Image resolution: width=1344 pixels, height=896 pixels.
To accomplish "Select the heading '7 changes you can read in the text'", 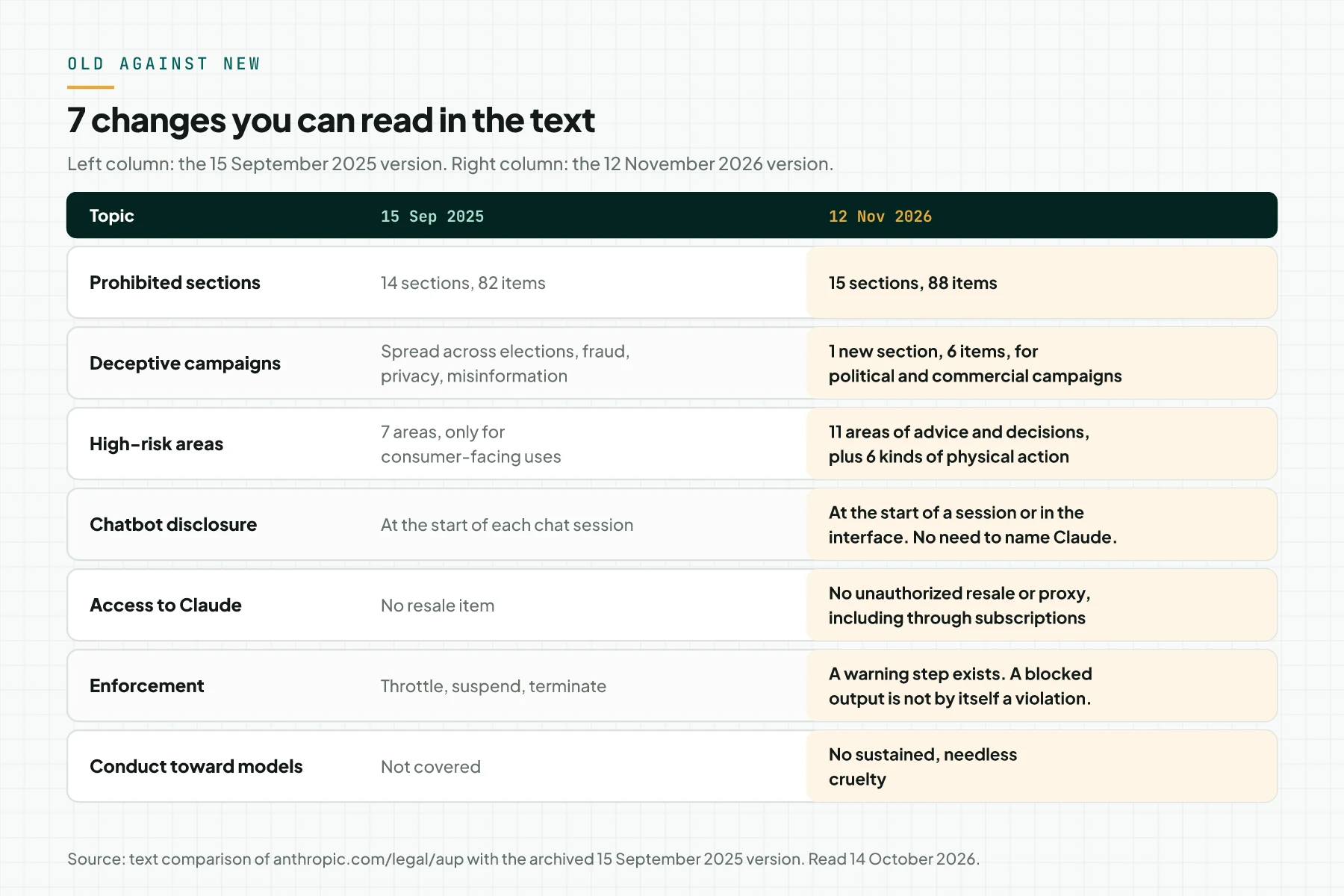I will pos(331,120).
